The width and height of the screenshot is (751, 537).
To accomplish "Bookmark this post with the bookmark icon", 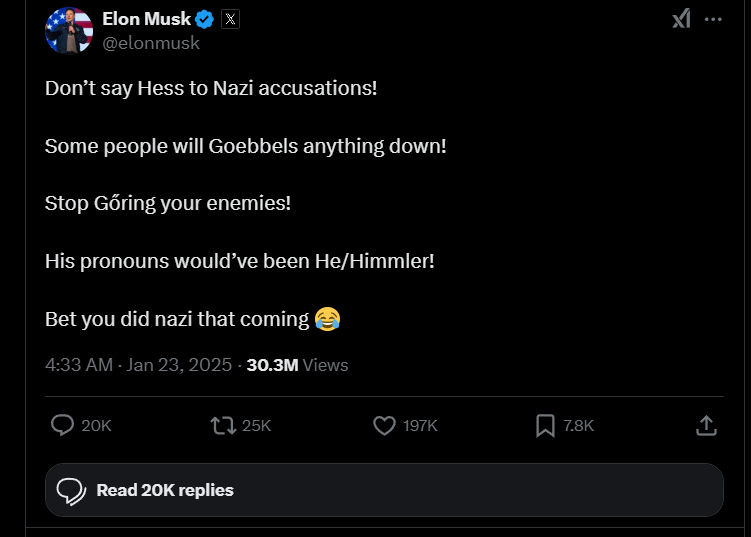I will click(x=545, y=426).
